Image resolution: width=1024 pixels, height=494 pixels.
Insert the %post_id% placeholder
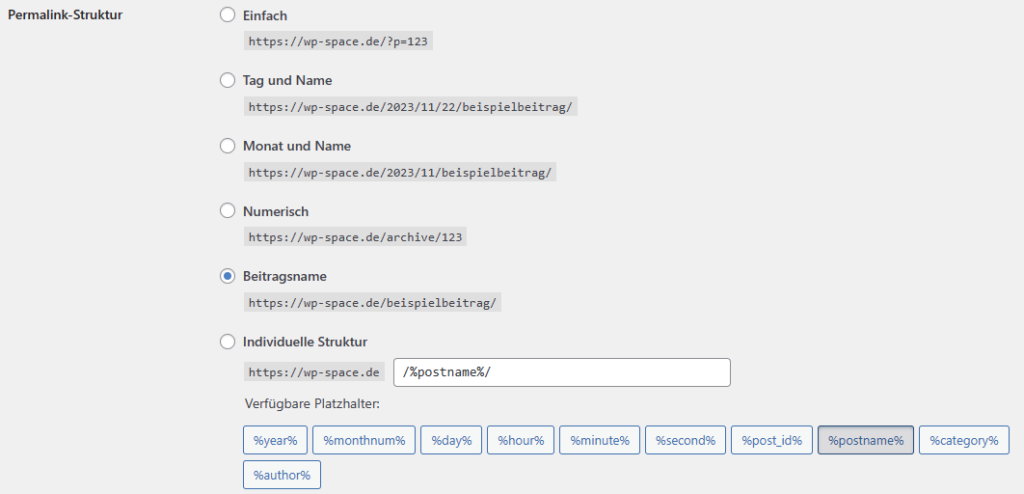(771, 440)
